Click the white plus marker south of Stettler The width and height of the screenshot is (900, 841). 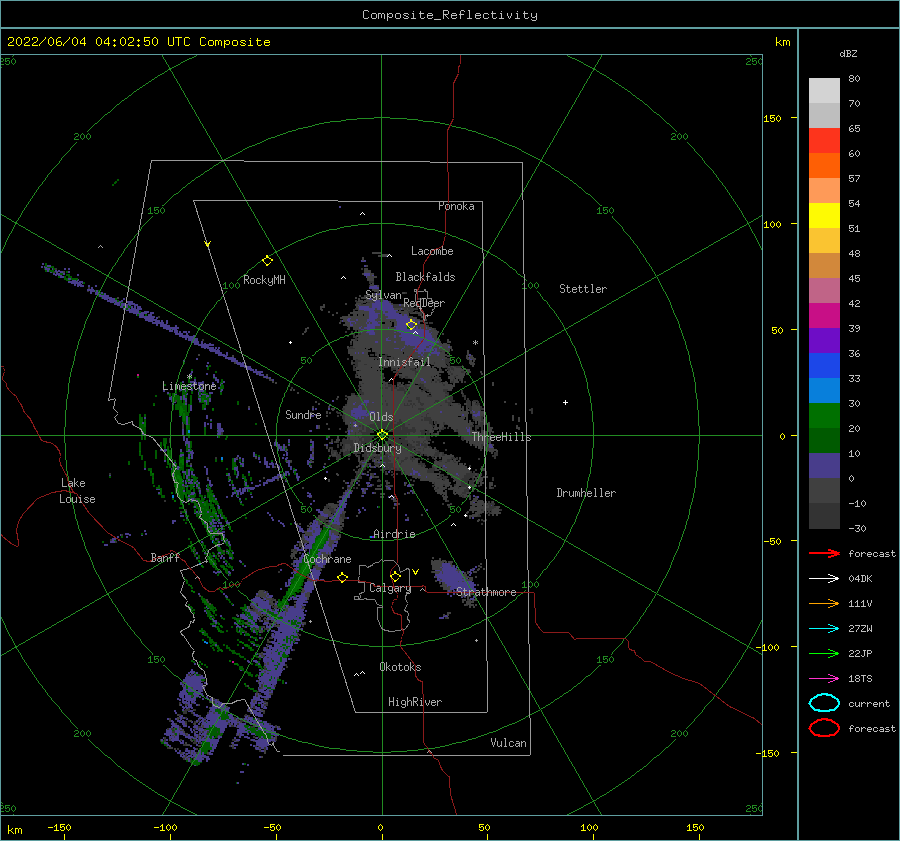click(x=565, y=402)
